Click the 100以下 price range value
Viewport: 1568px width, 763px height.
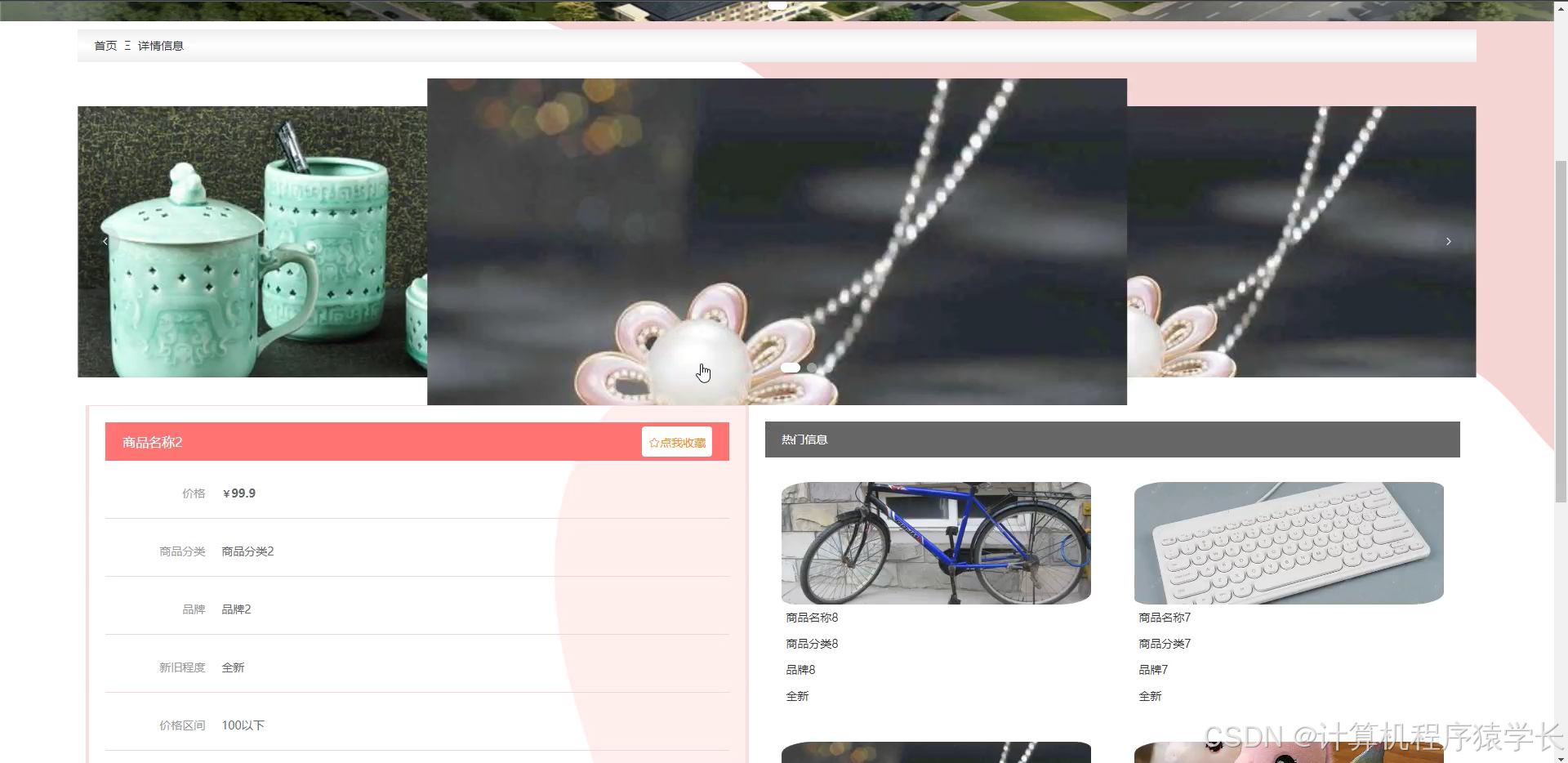pyautogui.click(x=243, y=725)
